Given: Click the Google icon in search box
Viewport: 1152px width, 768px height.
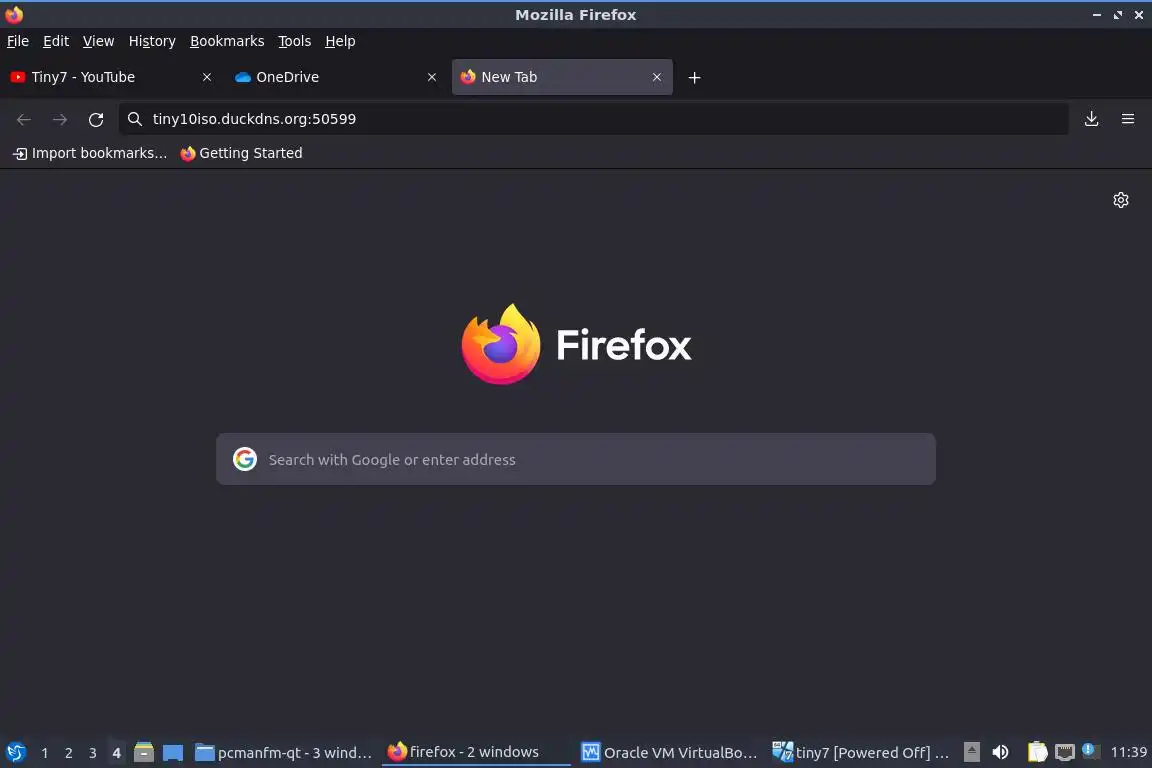Looking at the screenshot, I should point(245,459).
